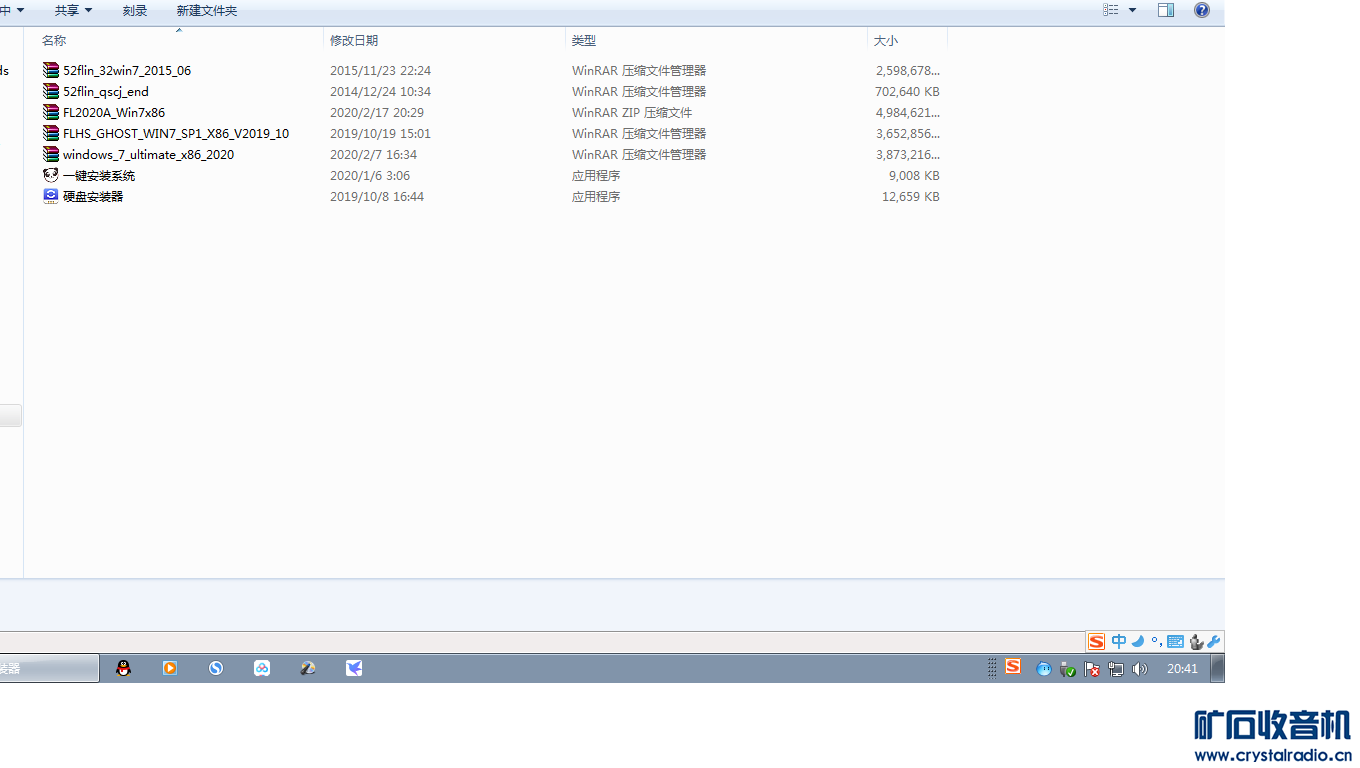Click the truncated size 4,984,621...
The image size is (1360, 768).
[x=908, y=112]
